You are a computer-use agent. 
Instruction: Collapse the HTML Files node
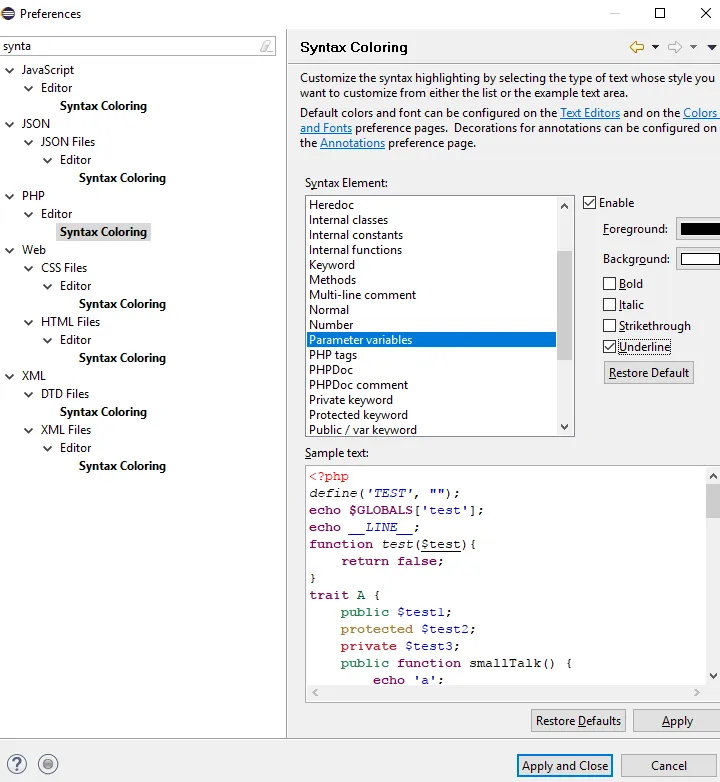tap(28, 322)
